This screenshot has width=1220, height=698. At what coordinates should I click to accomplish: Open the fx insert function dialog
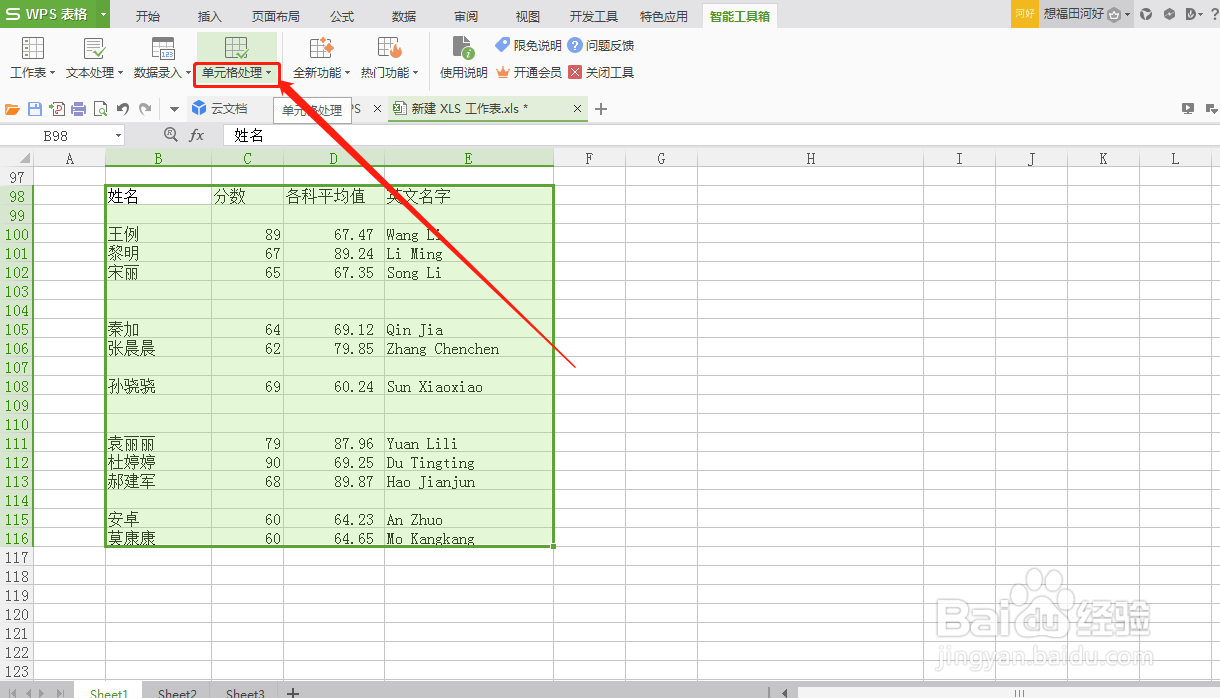197,135
